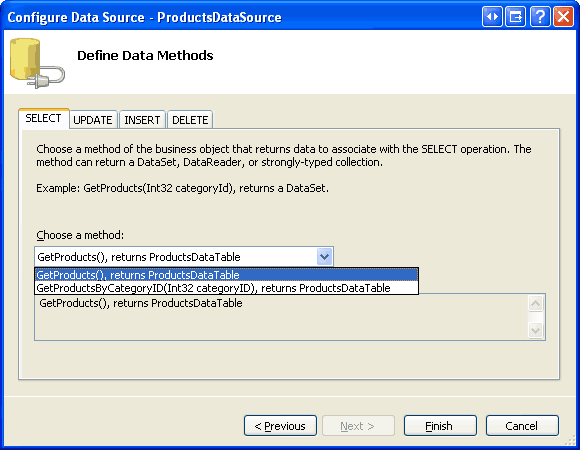
Task: Collapse the method list with the dropdown arrow
Action: point(324,257)
